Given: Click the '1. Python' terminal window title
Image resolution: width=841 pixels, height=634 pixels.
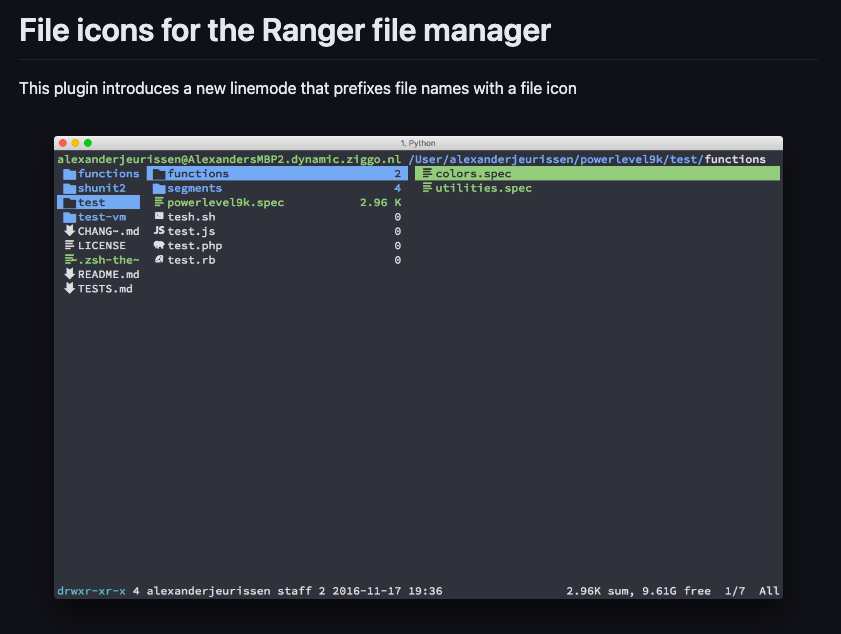Looking at the screenshot, I should click(418, 143).
